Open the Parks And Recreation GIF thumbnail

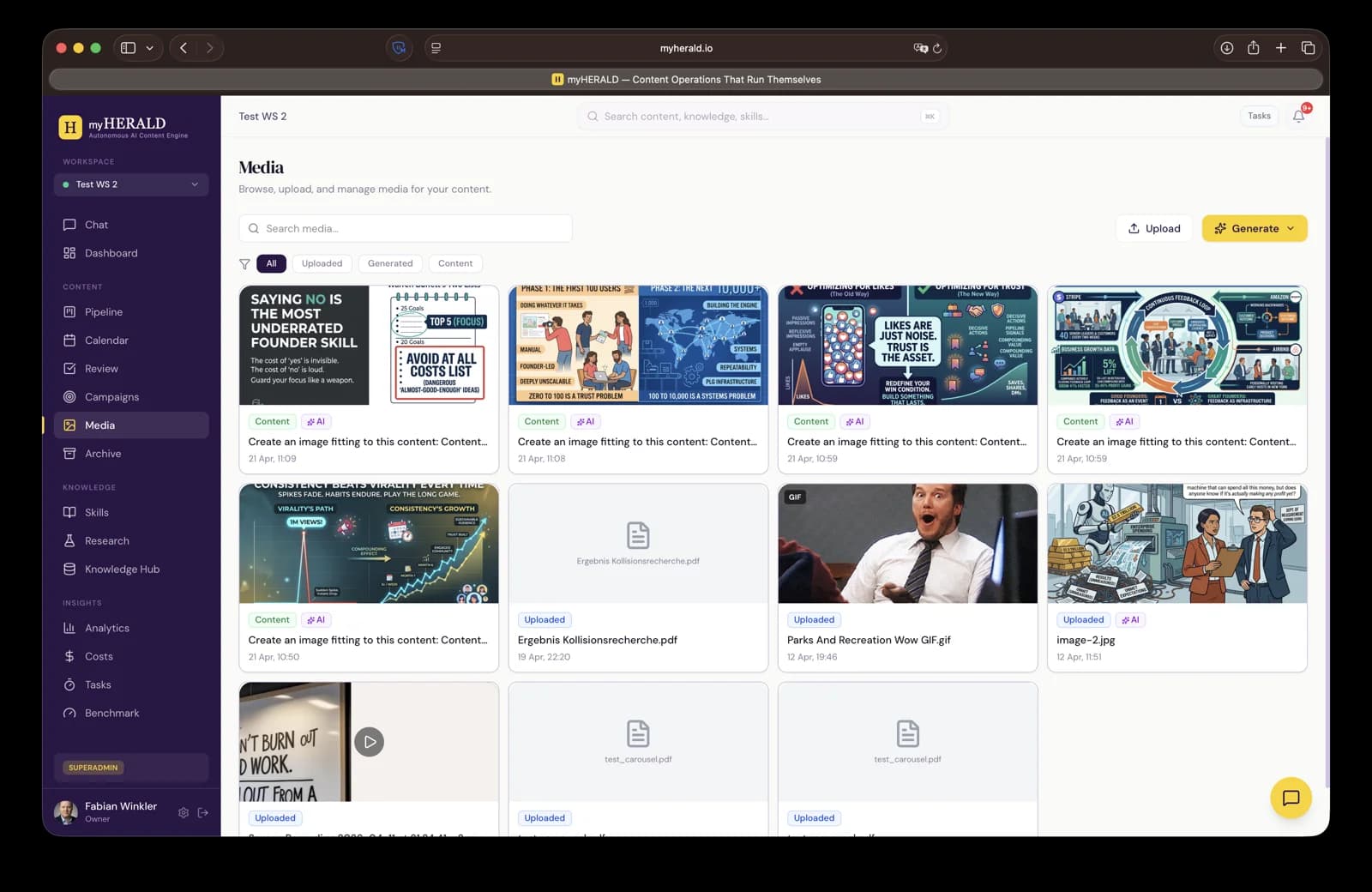point(907,544)
